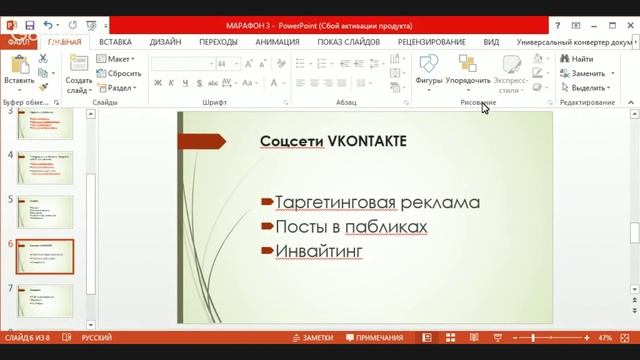Open Экспресс-стили quick styles
The height and width of the screenshot is (360, 640).
511,73
